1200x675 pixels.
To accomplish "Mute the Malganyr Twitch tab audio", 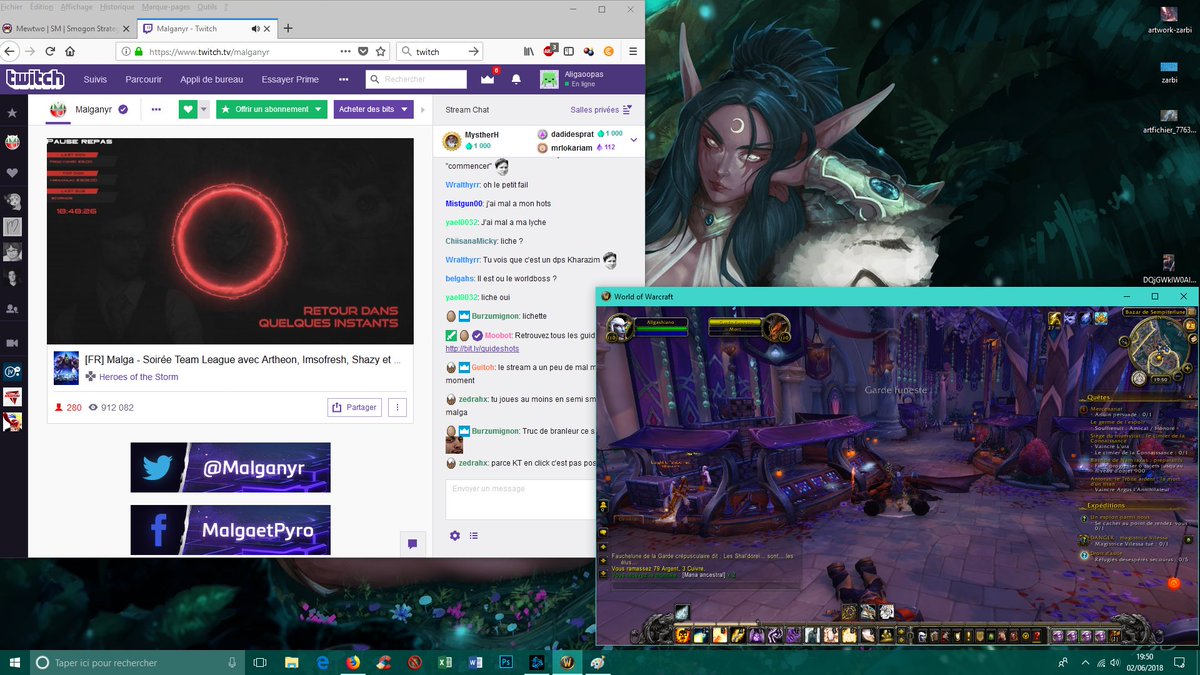I will coord(255,28).
